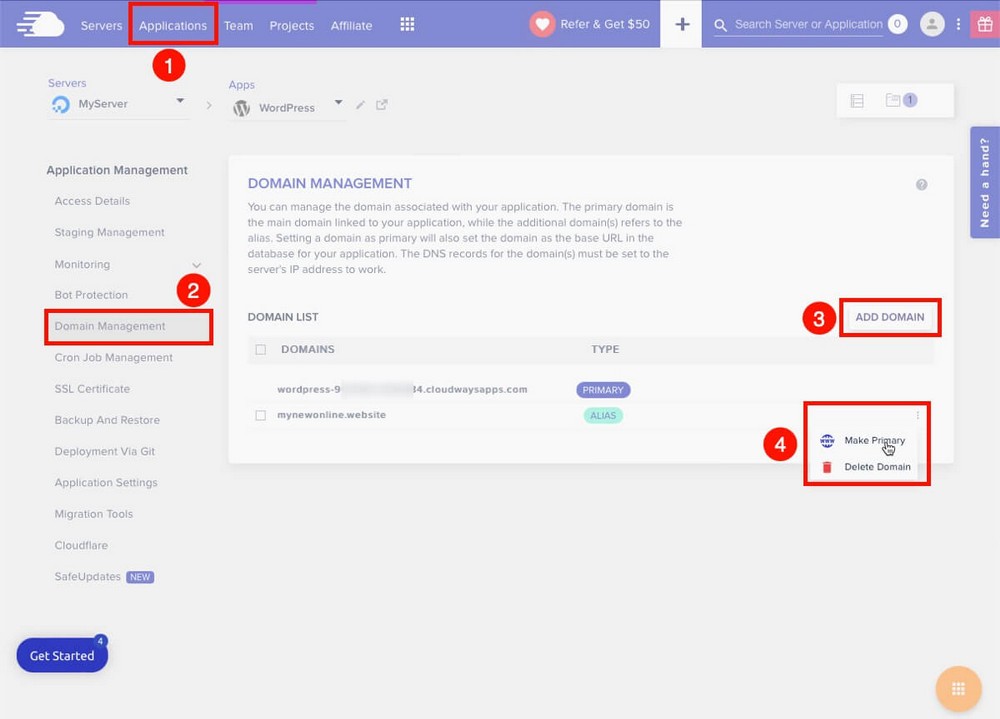Click the ALIAS type badge
Image resolution: width=1000 pixels, height=719 pixels.
click(x=603, y=415)
